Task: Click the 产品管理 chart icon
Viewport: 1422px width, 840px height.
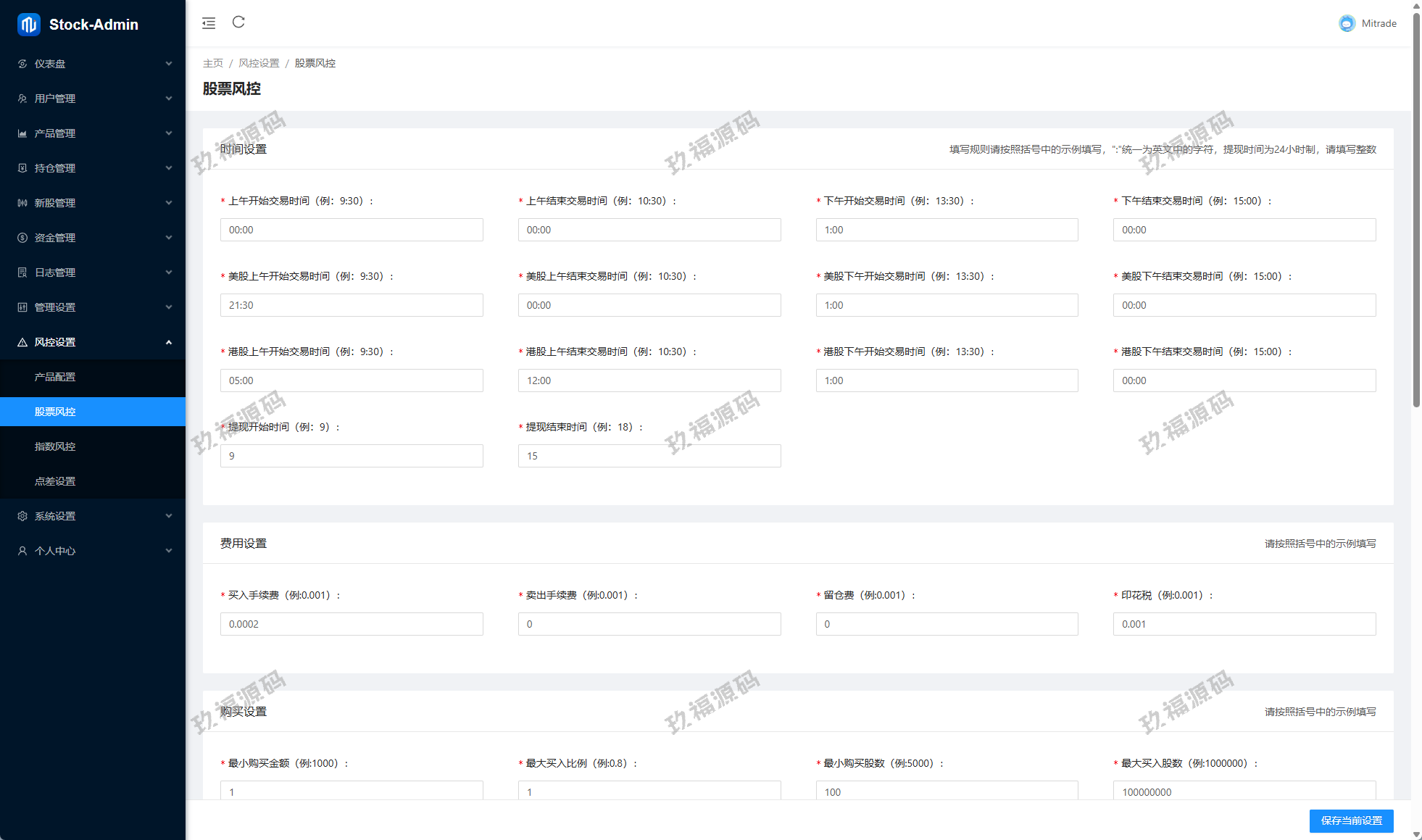Action: (22, 133)
